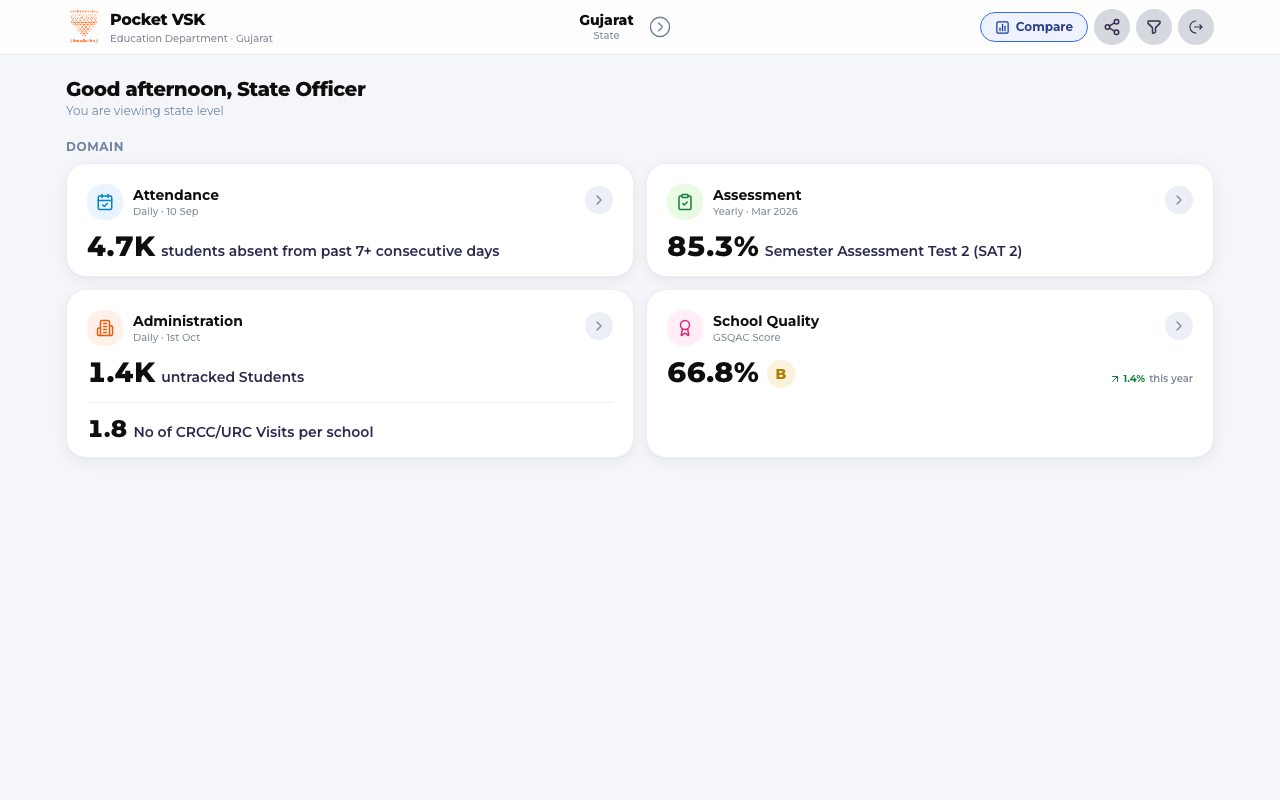
Task: Click the Attendance calendar icon
Action: click(105, 202)
